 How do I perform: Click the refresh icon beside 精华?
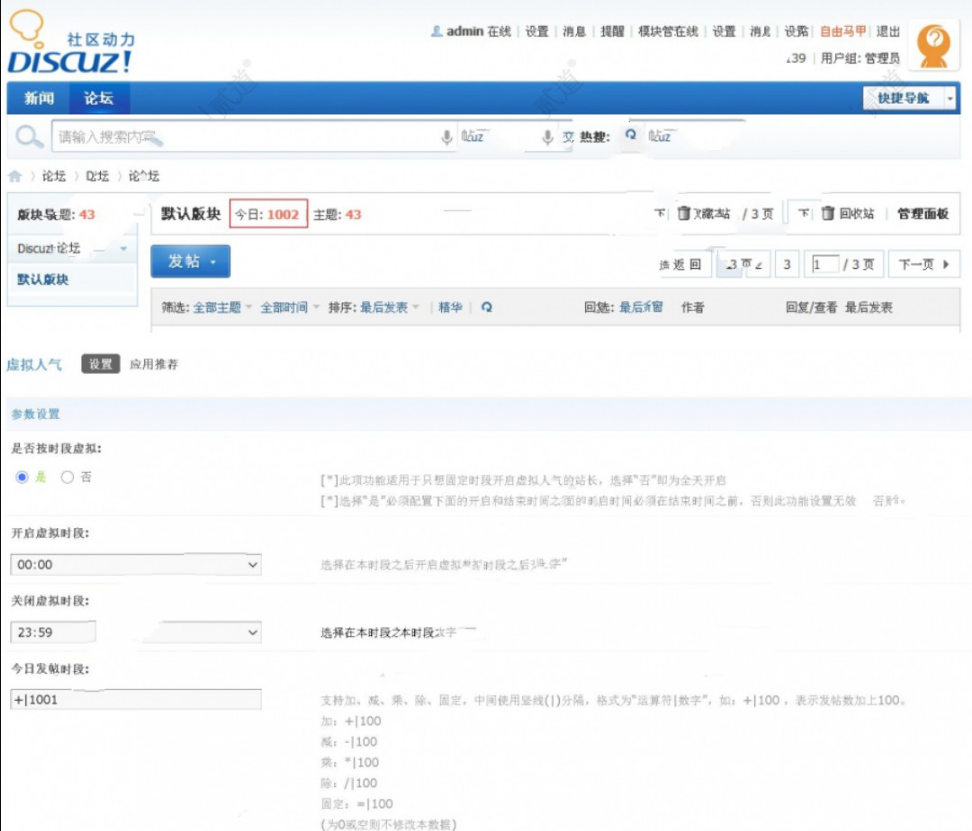tap(487, 307)
